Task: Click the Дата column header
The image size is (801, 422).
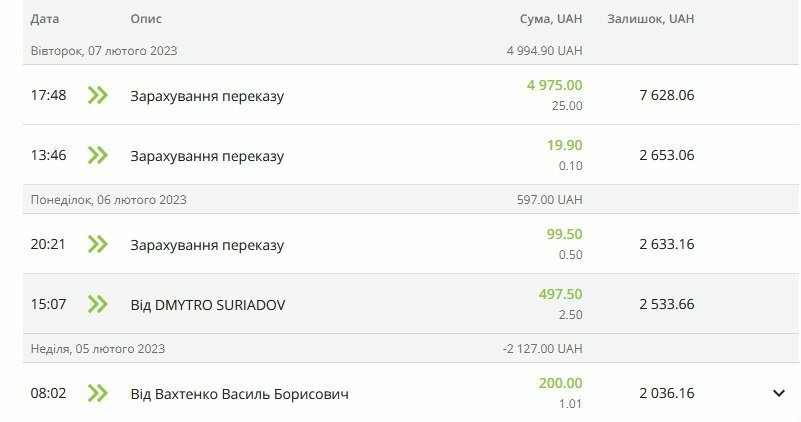Action: click(x=45, y=19)
